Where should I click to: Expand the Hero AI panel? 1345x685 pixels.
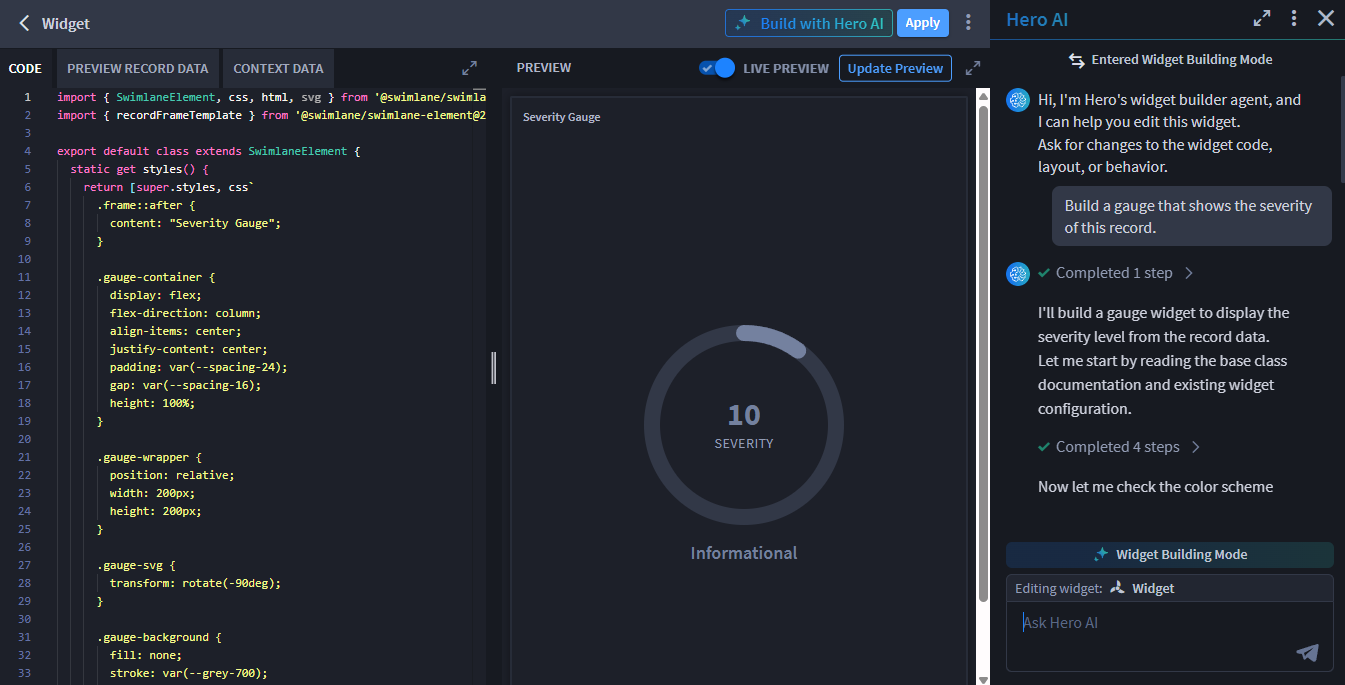tap(1262, 18)
